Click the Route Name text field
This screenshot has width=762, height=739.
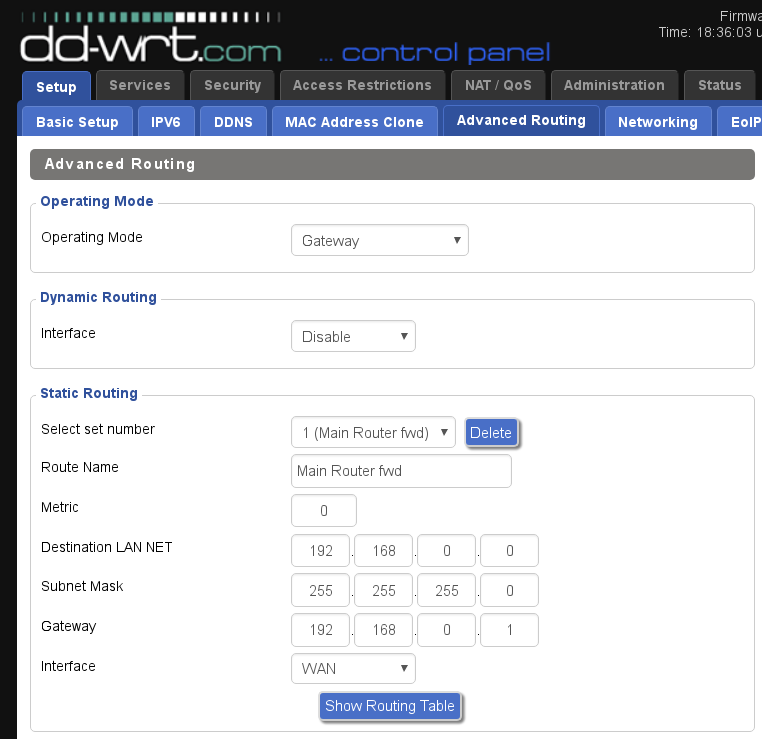click(x=401, y=471)
